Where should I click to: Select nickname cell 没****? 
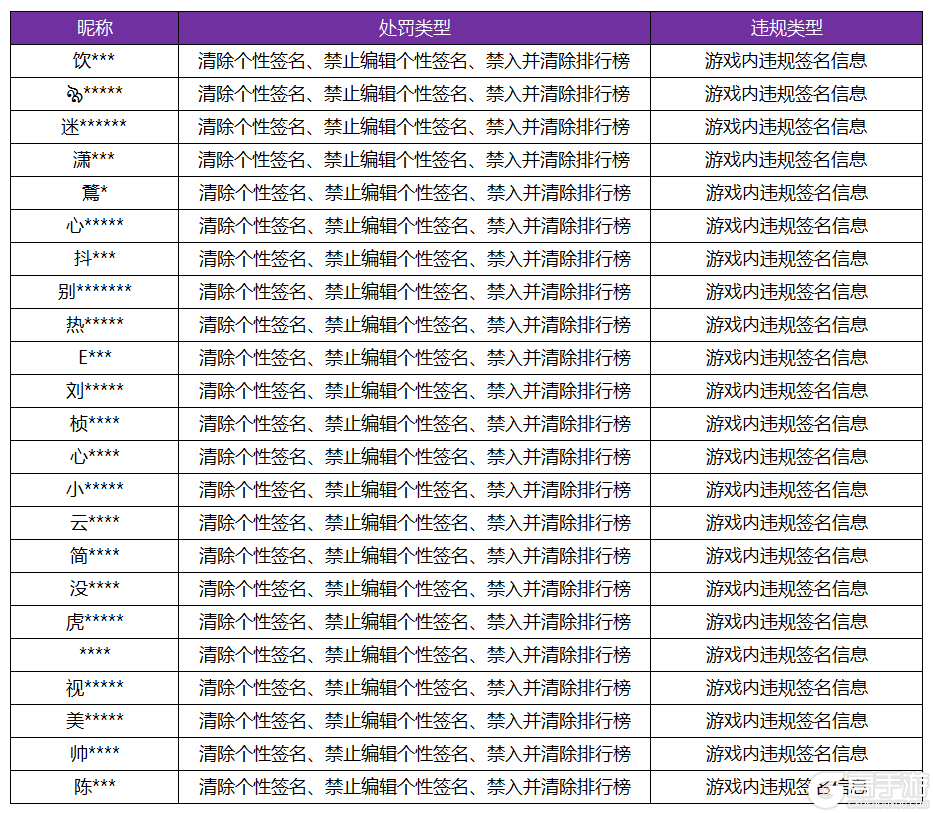coord(94,589)
